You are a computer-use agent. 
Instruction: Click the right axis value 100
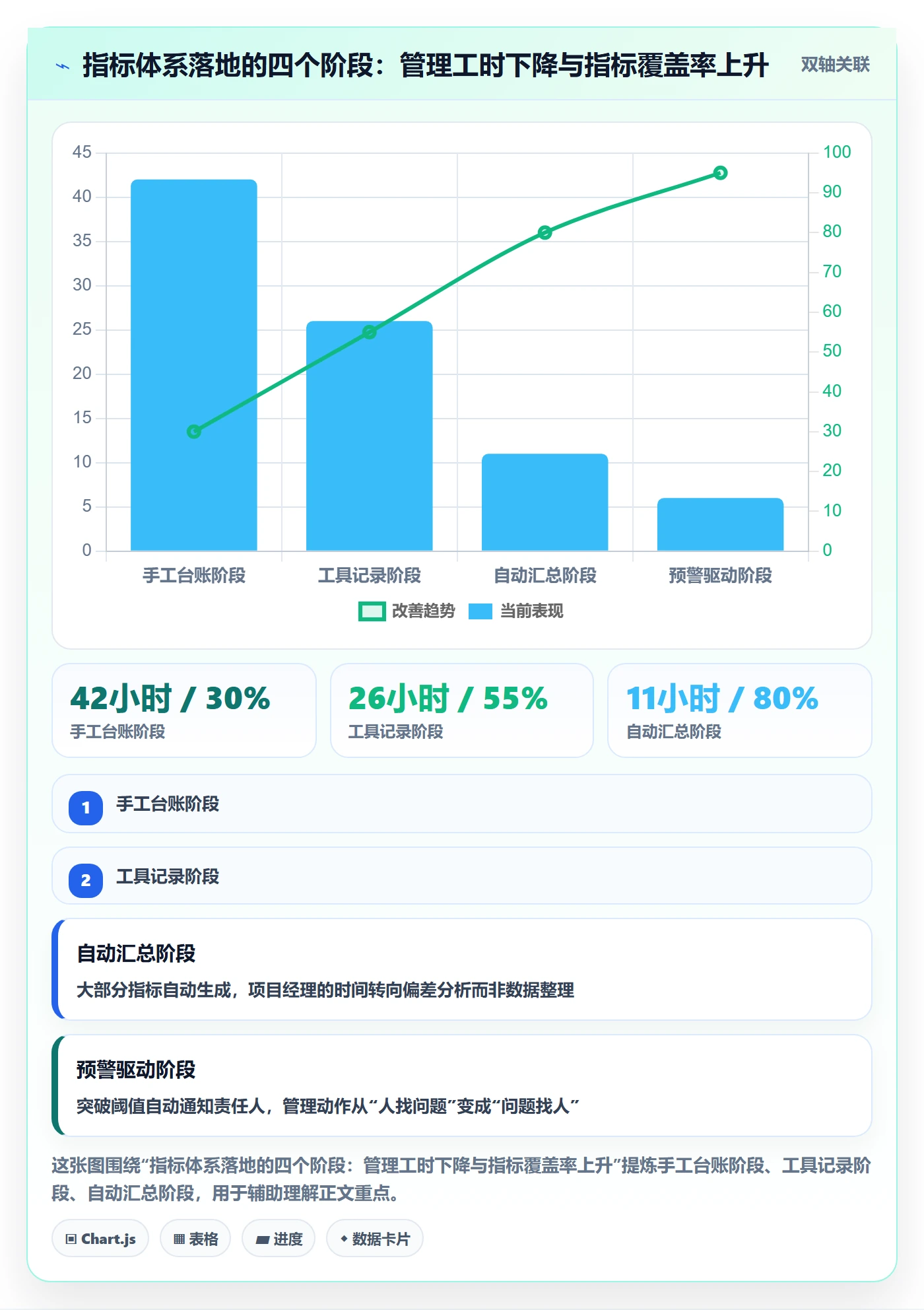(x=837, y=152)
